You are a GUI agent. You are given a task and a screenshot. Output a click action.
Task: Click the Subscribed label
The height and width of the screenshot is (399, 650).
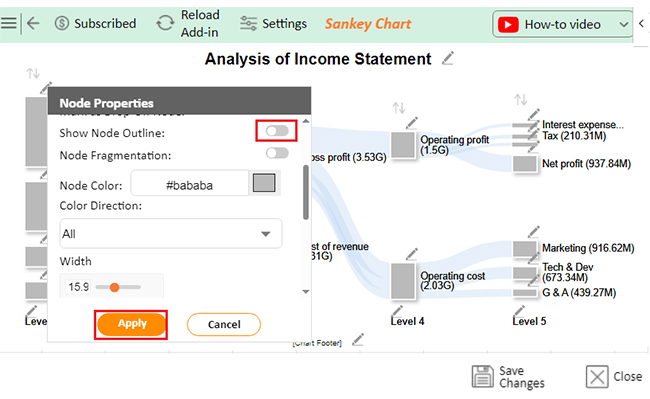(105, 24)
